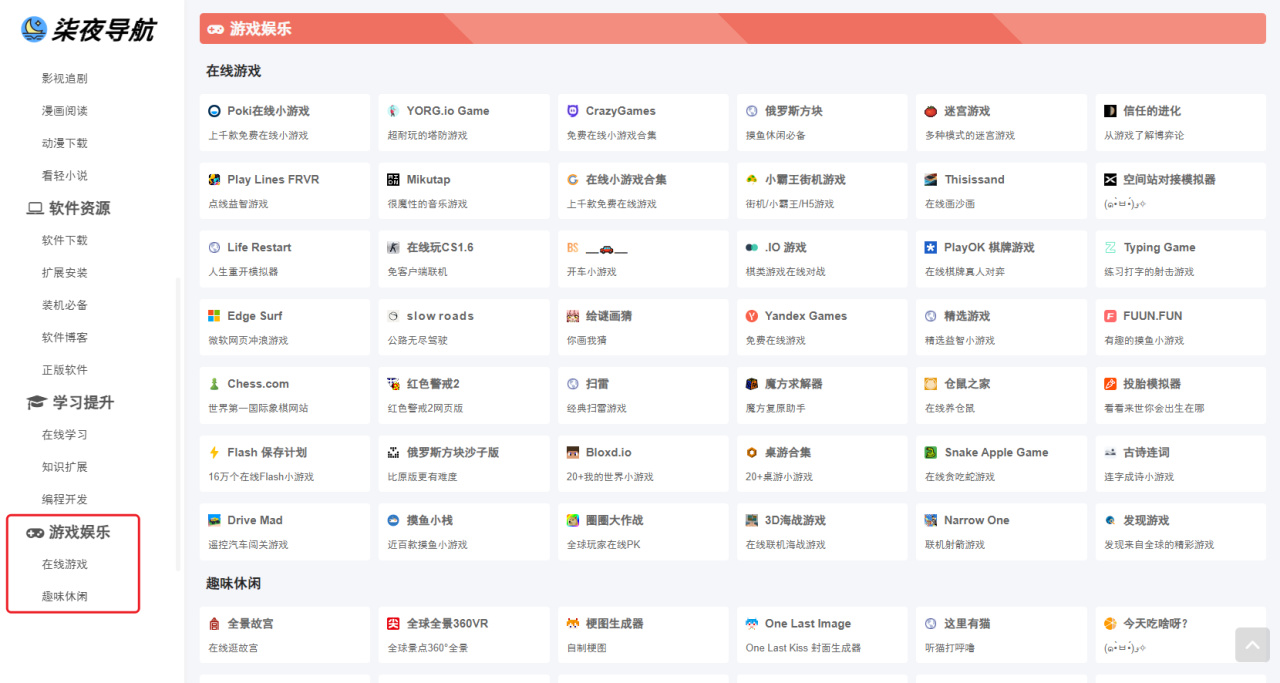Select 趣味休闲 in sidebar
This screenshot has height=683, width=1280.
pyautogui.click(x=65, y=596)
